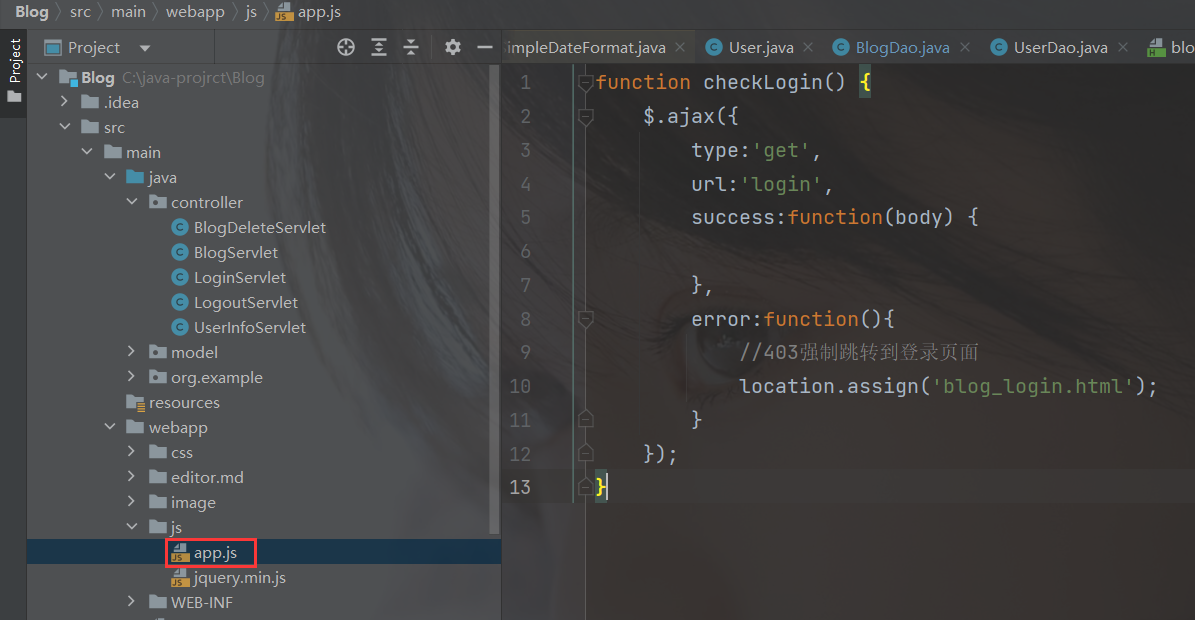
Task: Click the url:'login' line text
Action: pos(762,184)
